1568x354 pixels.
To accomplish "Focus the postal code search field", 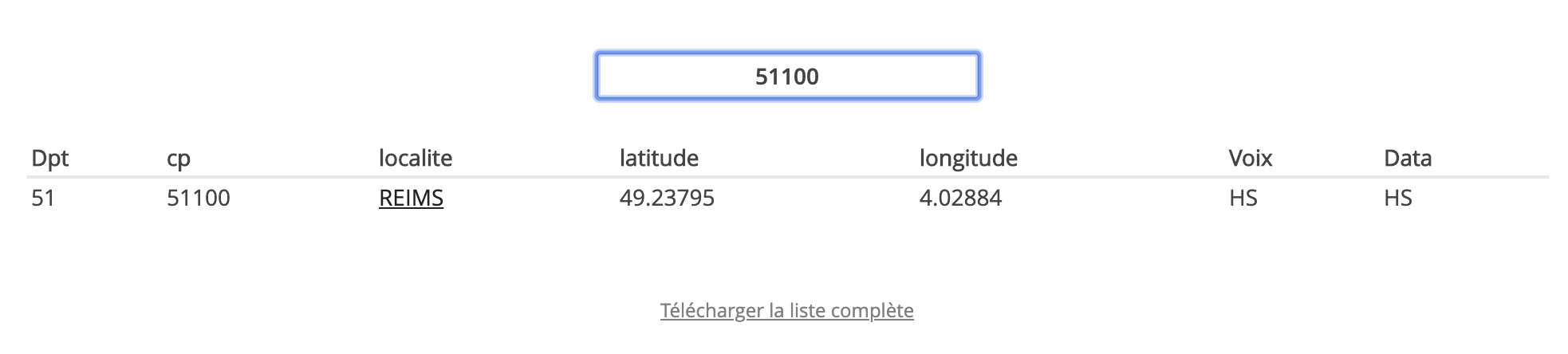I will point(787,77).
